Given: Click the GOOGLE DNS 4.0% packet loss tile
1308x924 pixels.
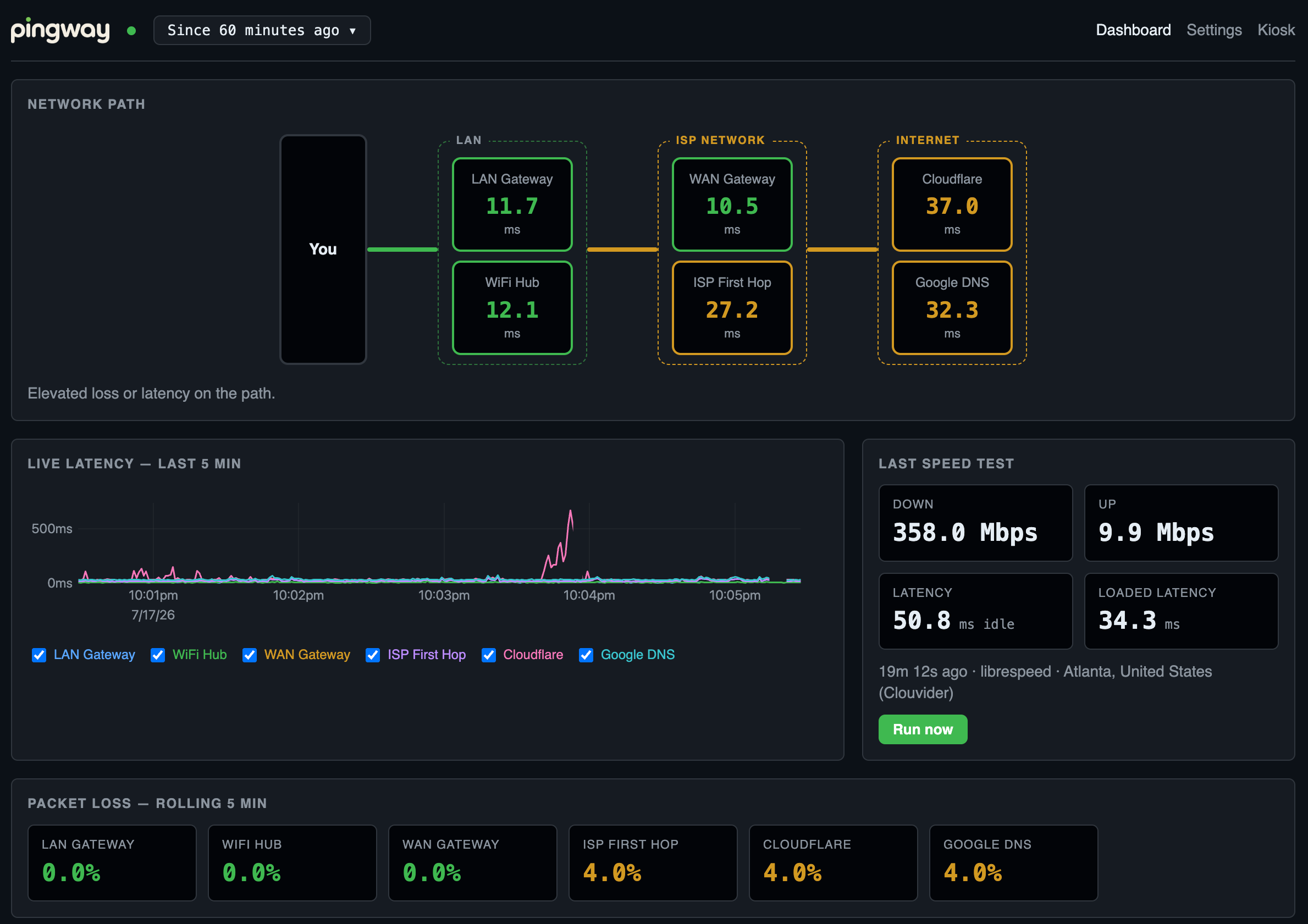Looking at the screenshot, I should (x=1013, y=862).
